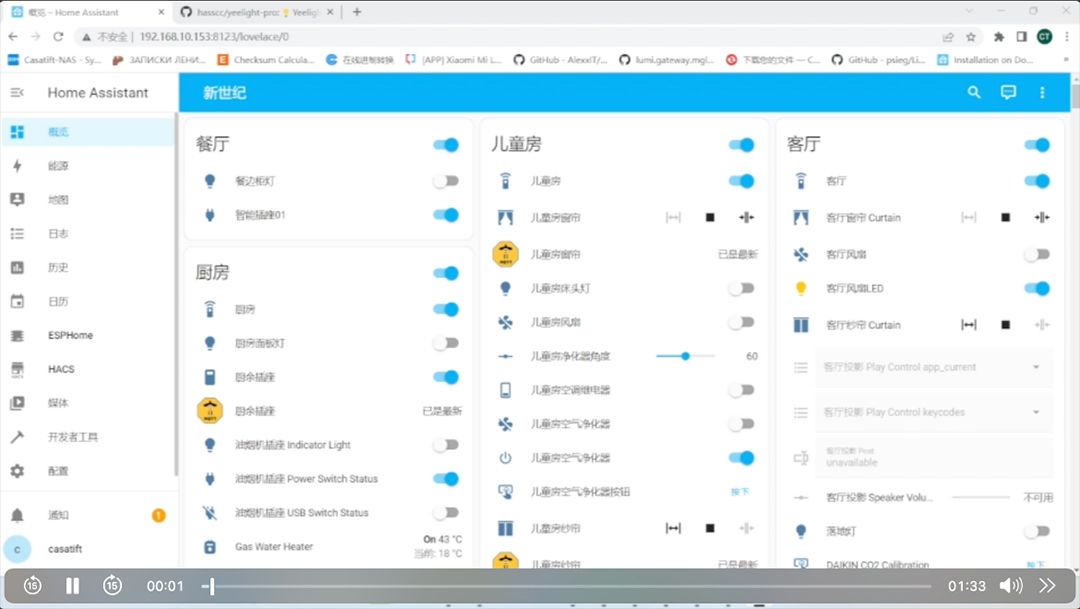Click the stop button for 儿童房窗帘

710,217
